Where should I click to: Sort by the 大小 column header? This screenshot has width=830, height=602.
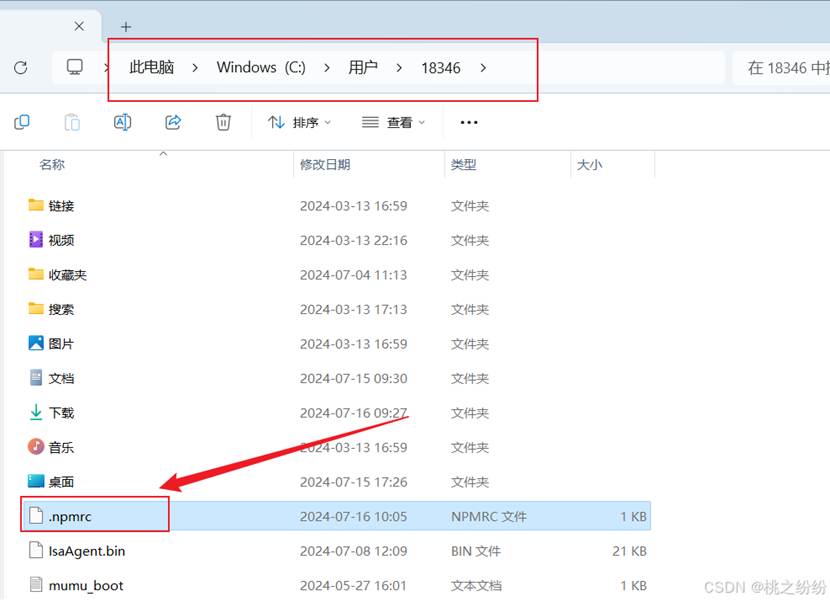point(612,165)
